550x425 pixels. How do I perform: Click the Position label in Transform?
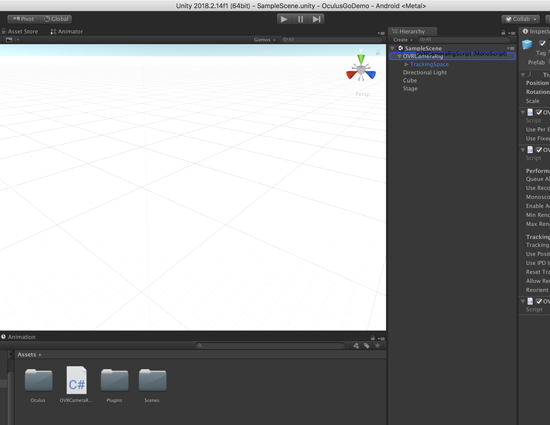(x=537, y=83)
